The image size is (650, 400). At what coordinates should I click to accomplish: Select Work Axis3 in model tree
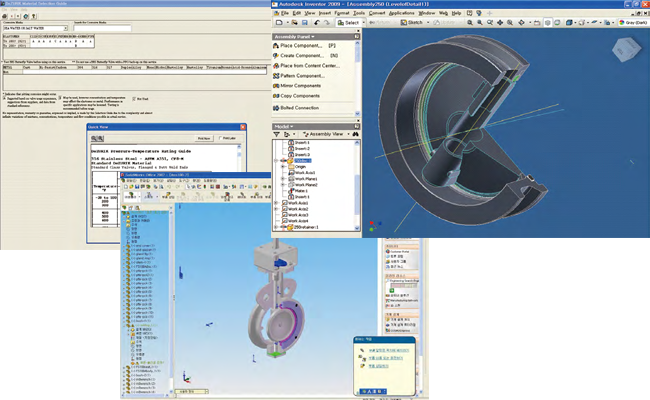click(x=295, y=215)
